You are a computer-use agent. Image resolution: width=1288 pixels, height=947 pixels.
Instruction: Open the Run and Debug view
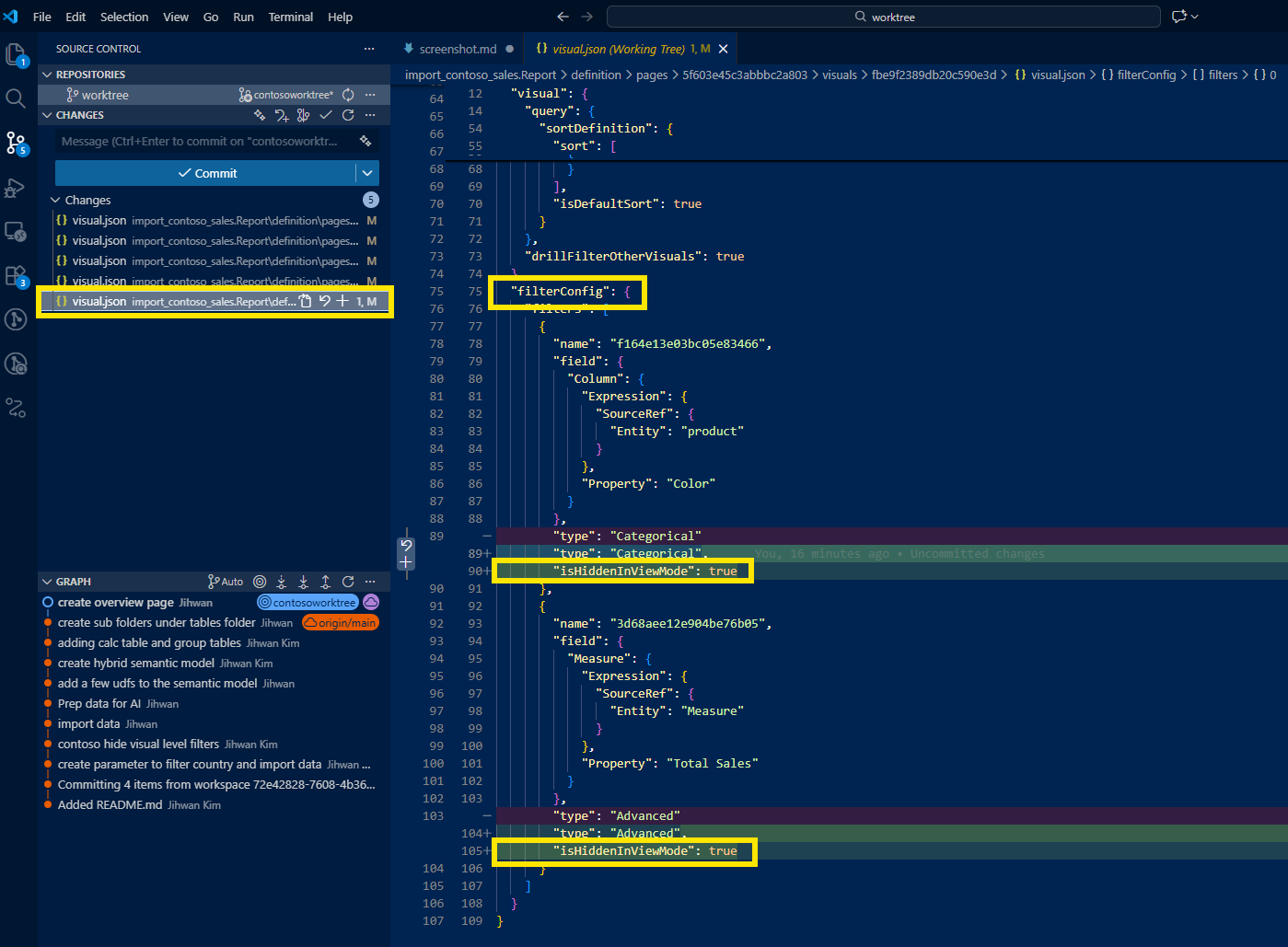[16, 187]
